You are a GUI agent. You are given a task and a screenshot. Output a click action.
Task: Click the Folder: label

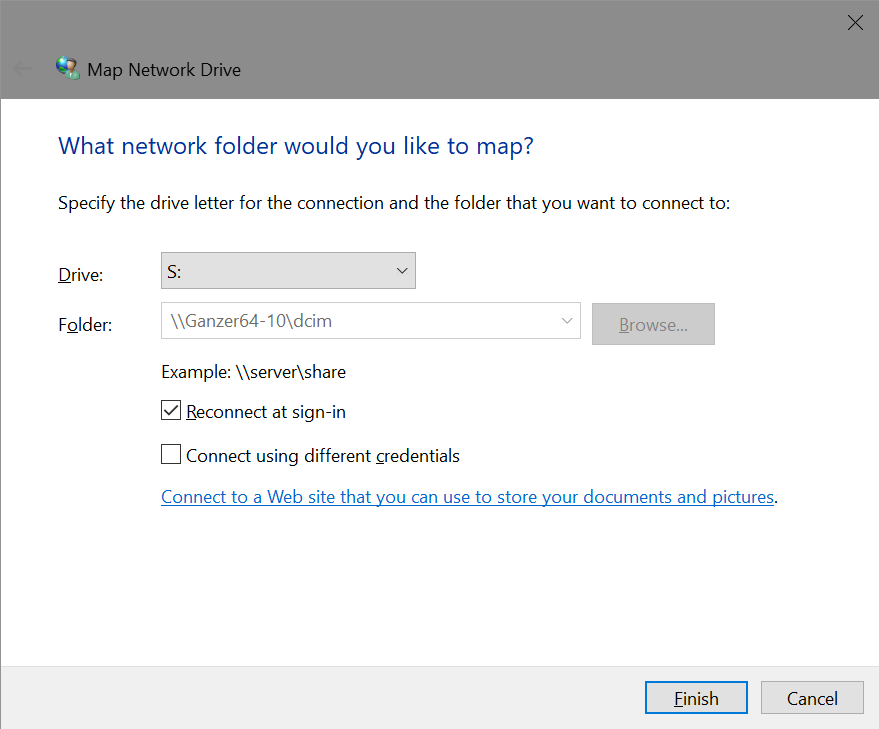click(x=85, y=324)
